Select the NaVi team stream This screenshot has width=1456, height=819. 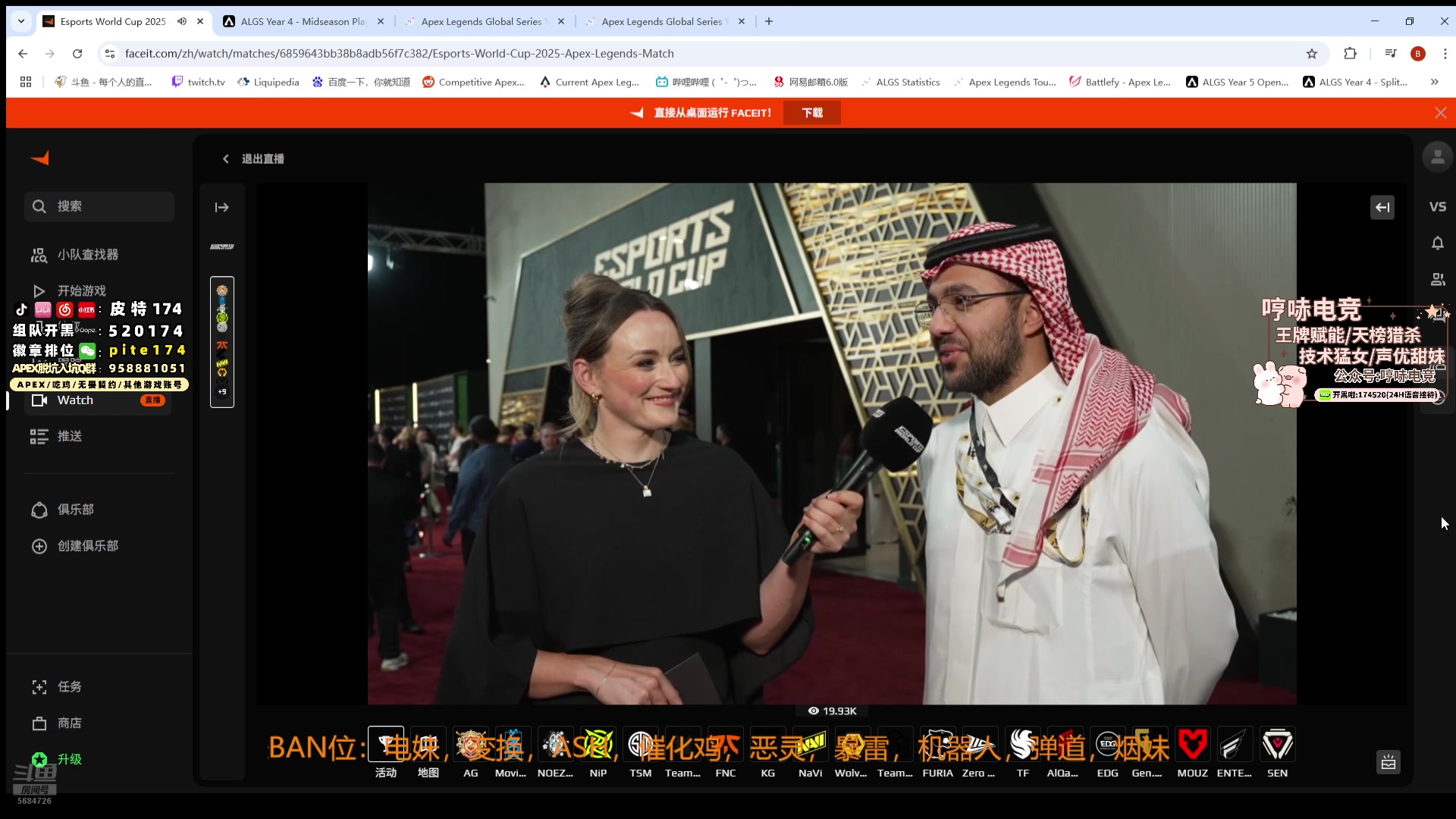click(x=810, y=753)
